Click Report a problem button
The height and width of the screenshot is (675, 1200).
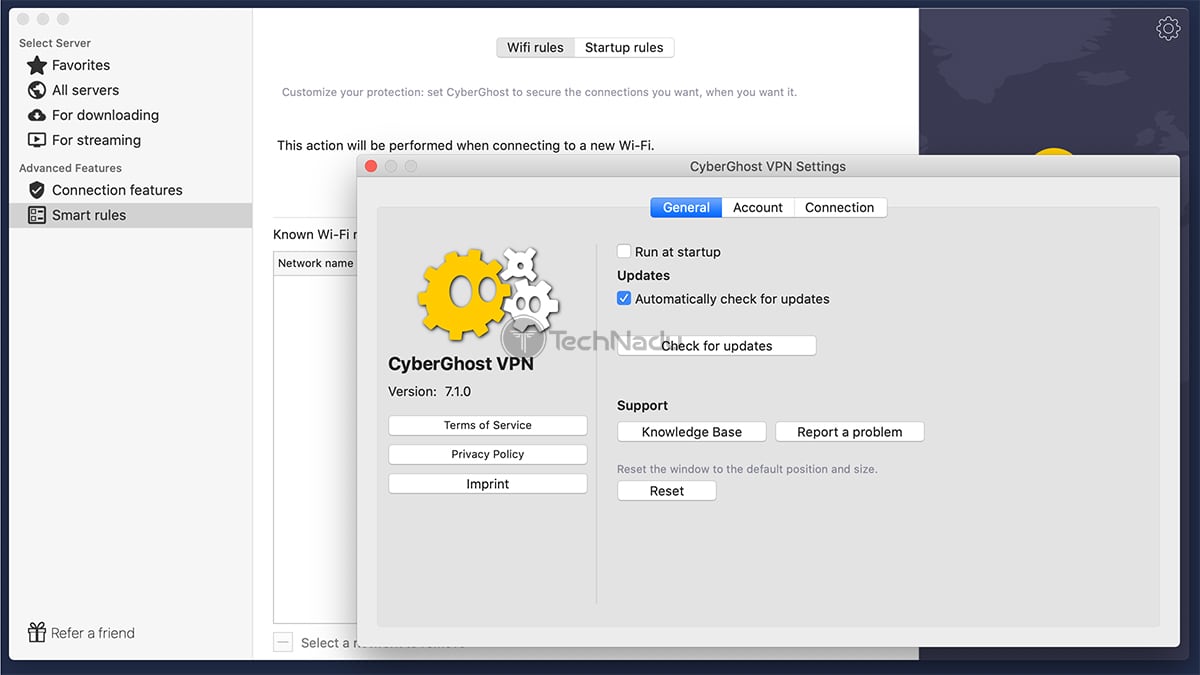850,432
